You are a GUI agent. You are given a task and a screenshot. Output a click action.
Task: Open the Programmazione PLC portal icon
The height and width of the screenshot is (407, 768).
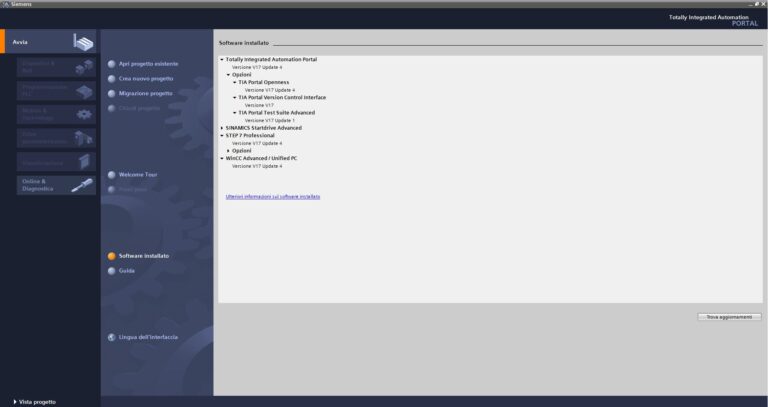(x=84, y=91)
